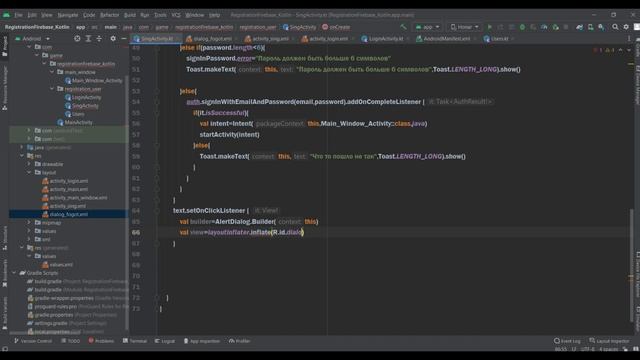Viewport: 640px width, 360px height.
Task: Run the app with the green play button
Action: [x=489, y=27]
